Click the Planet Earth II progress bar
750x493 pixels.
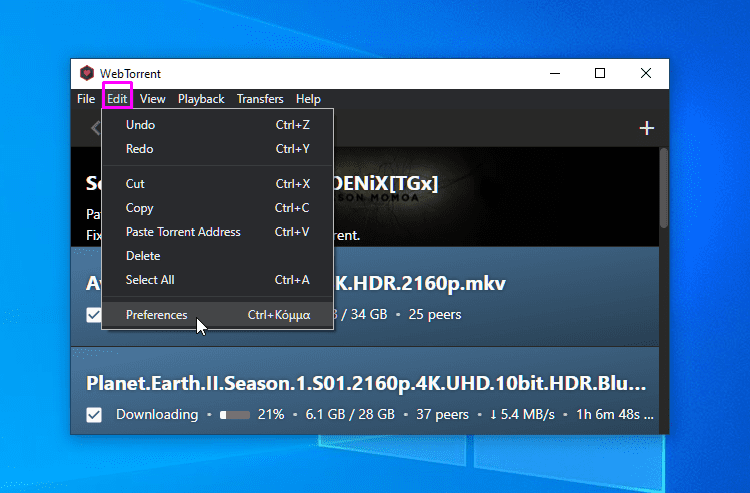pos(235,415)
